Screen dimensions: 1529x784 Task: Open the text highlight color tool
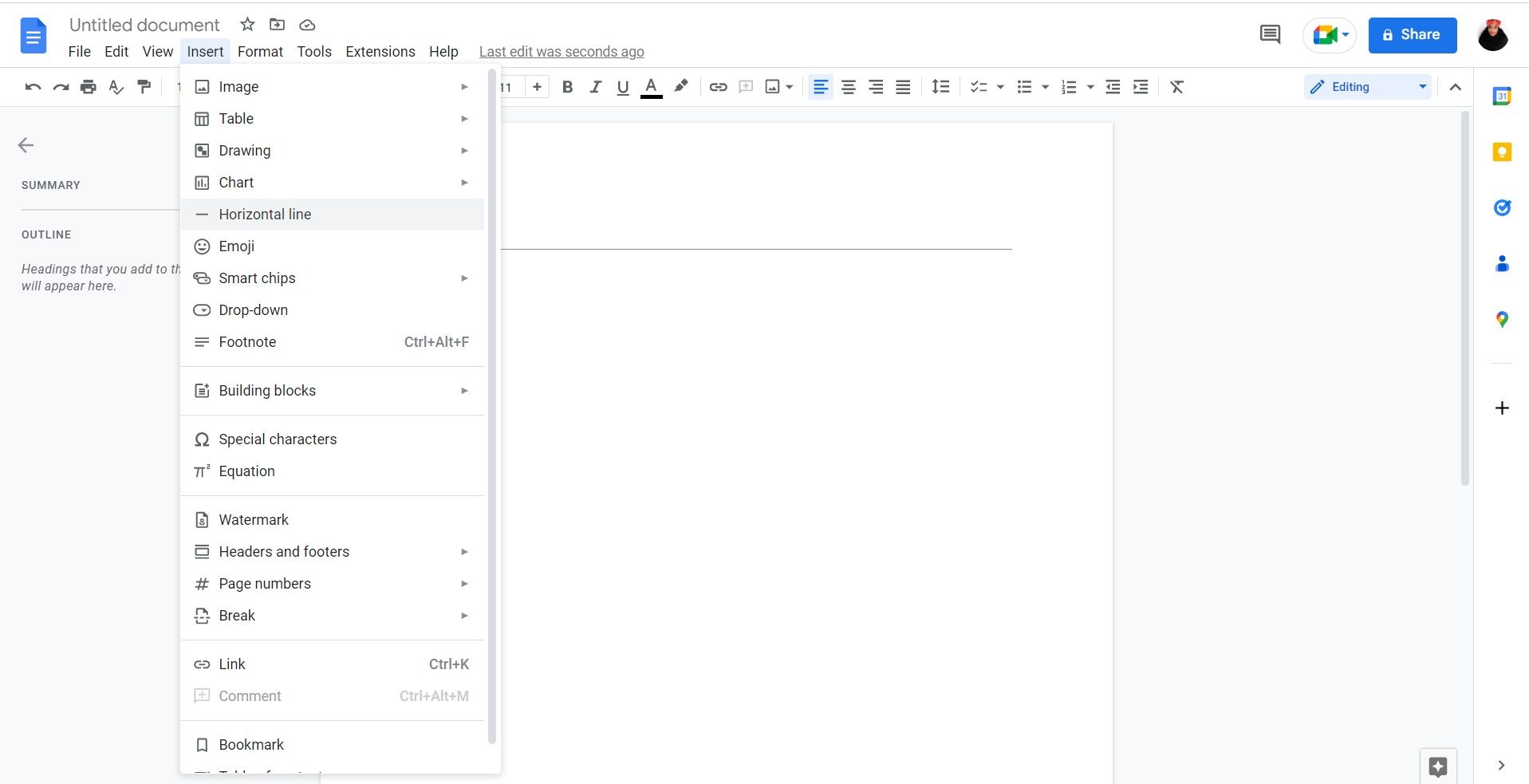680,87
